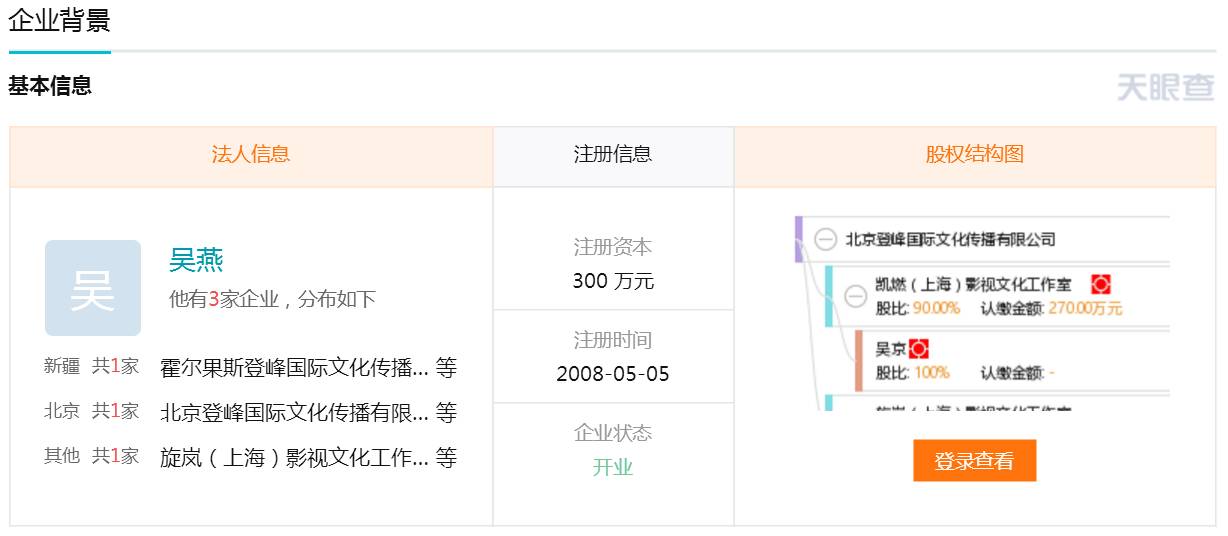Click the 吴 avatar thumbnail
This screenshot has width=1228, height=536.
[93, 288]
